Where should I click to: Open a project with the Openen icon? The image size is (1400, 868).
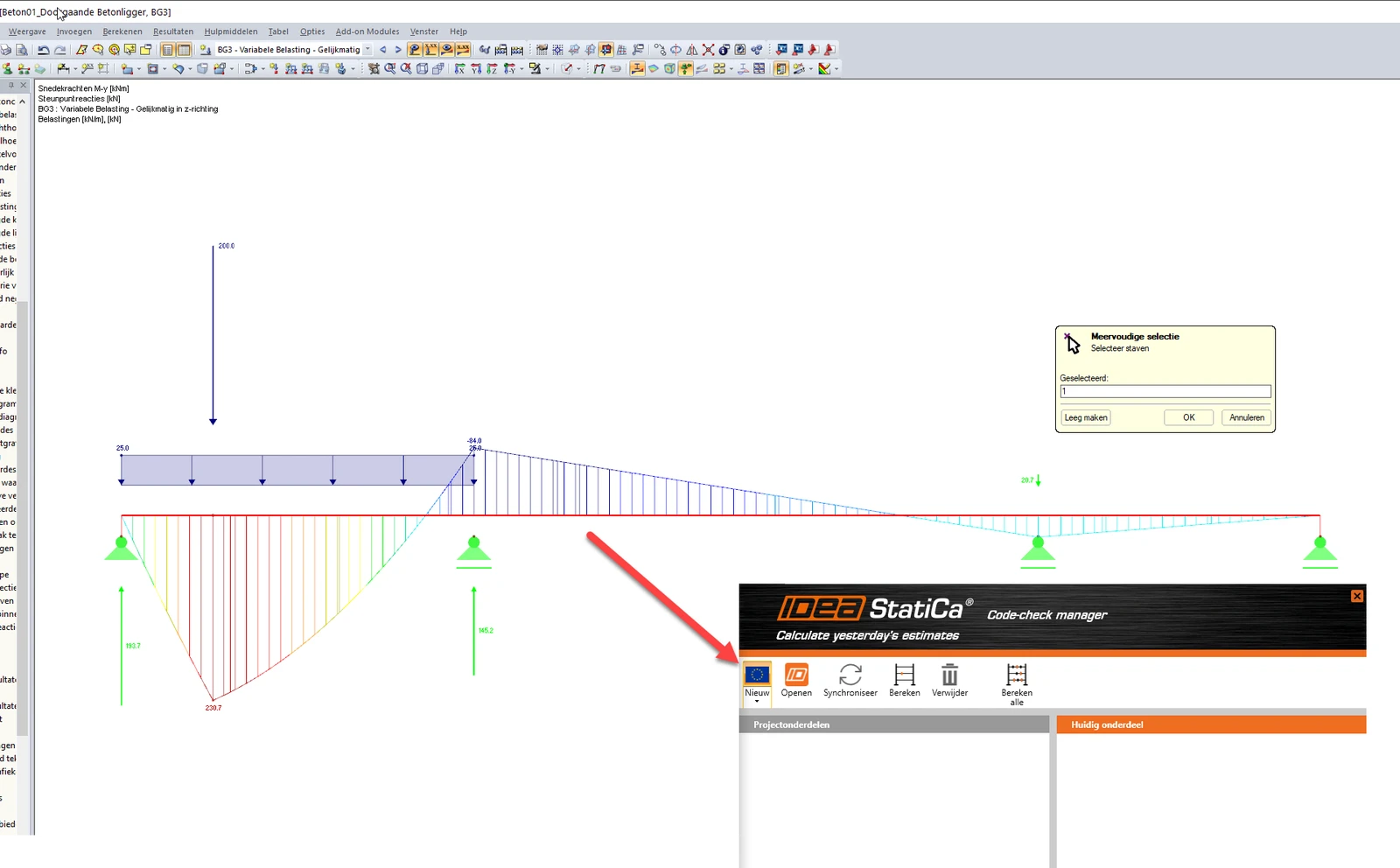click(x=796, y=675)
